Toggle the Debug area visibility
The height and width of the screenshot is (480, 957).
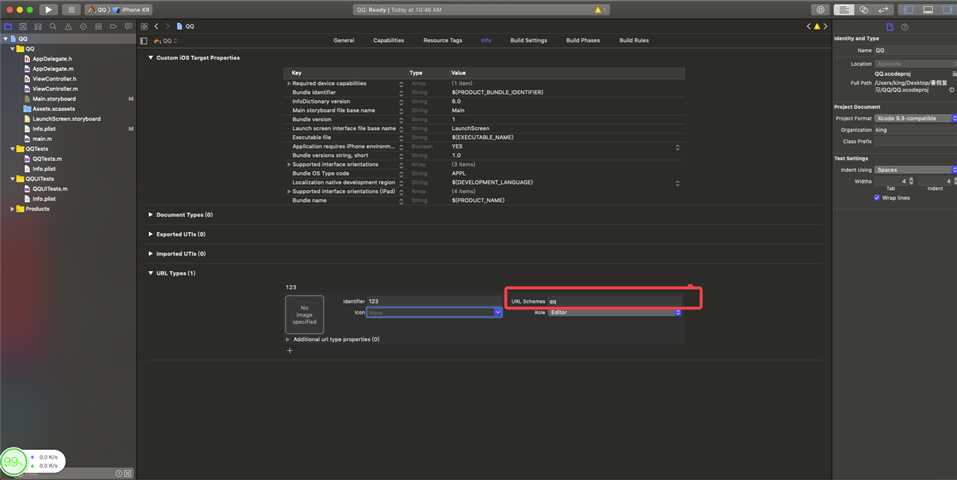[928, 10]
